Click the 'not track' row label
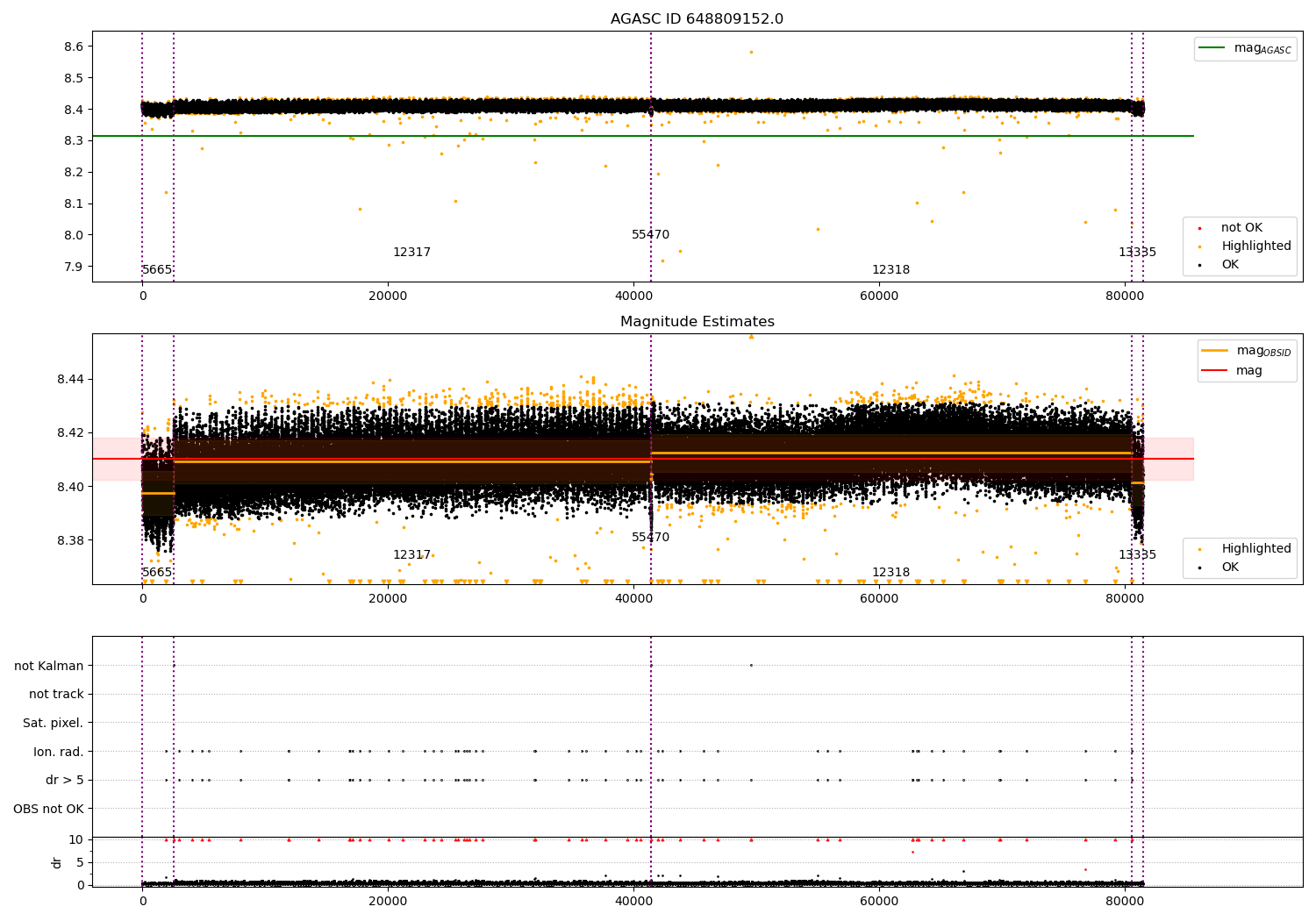The image size is (1316, 921). [56, 695]
